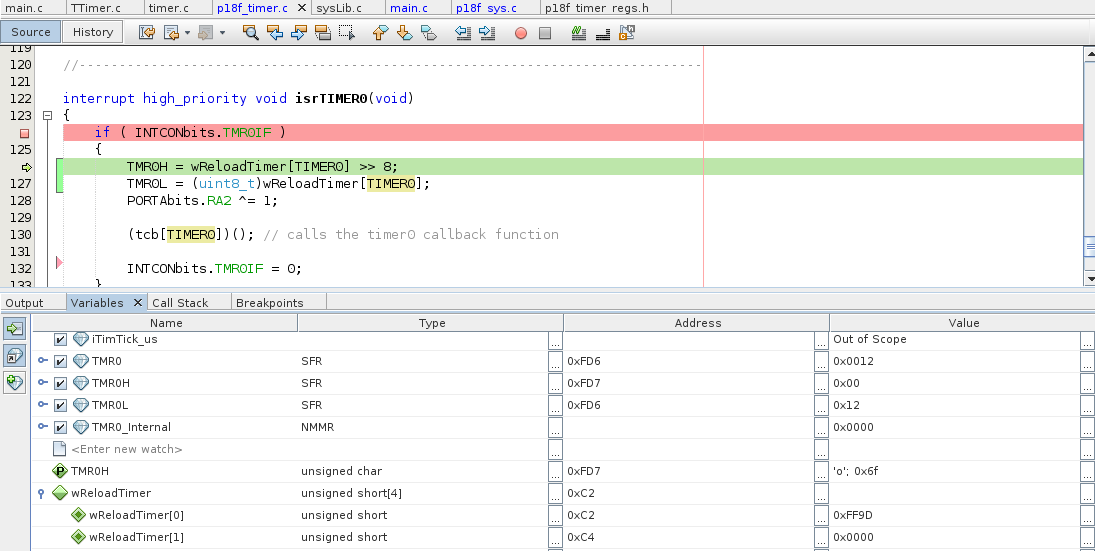Toggle the History view button
The height and width of the screenshot is (551, 1095).
click(93, 32)
